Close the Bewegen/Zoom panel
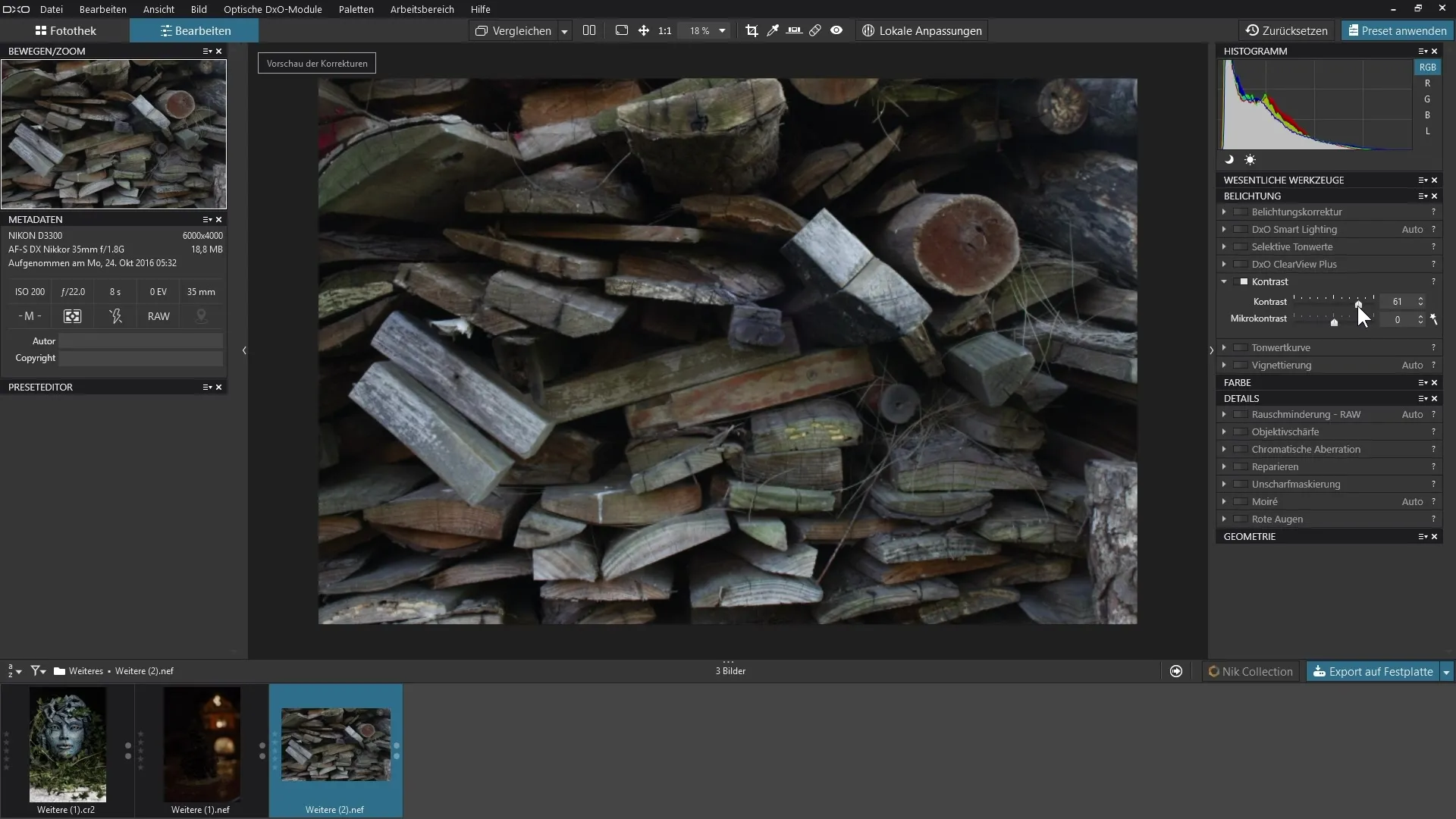Viewport: 1456px width, 819px height. pos(219,52)
